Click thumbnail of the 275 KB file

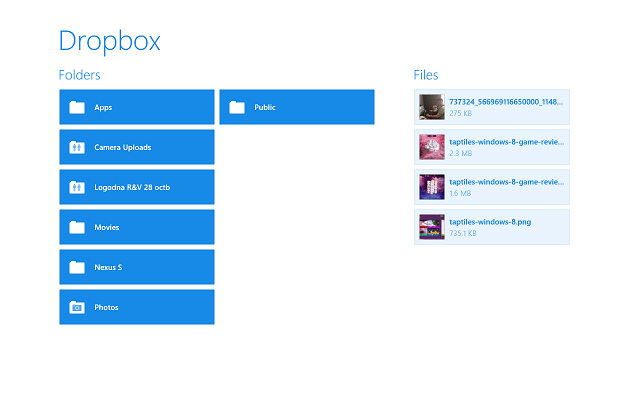(432, 107)
